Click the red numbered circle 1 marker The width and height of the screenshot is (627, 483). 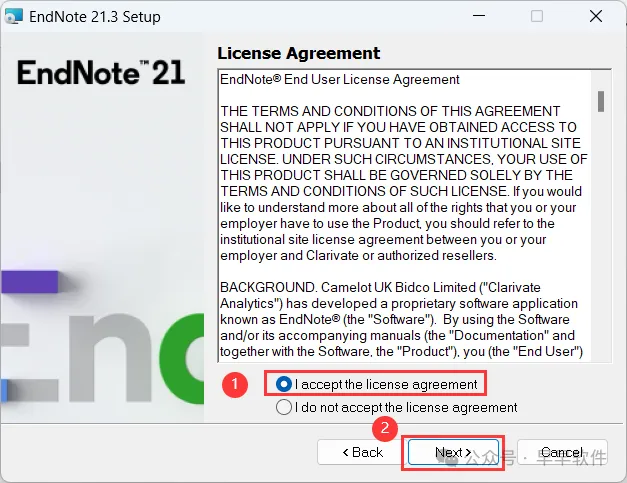click(x=235, y=384)
